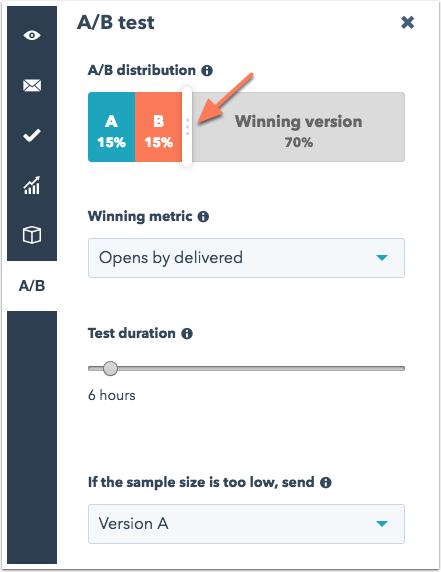
Task: Click info icon next to A/B distribution
Action: click(207, 70)
